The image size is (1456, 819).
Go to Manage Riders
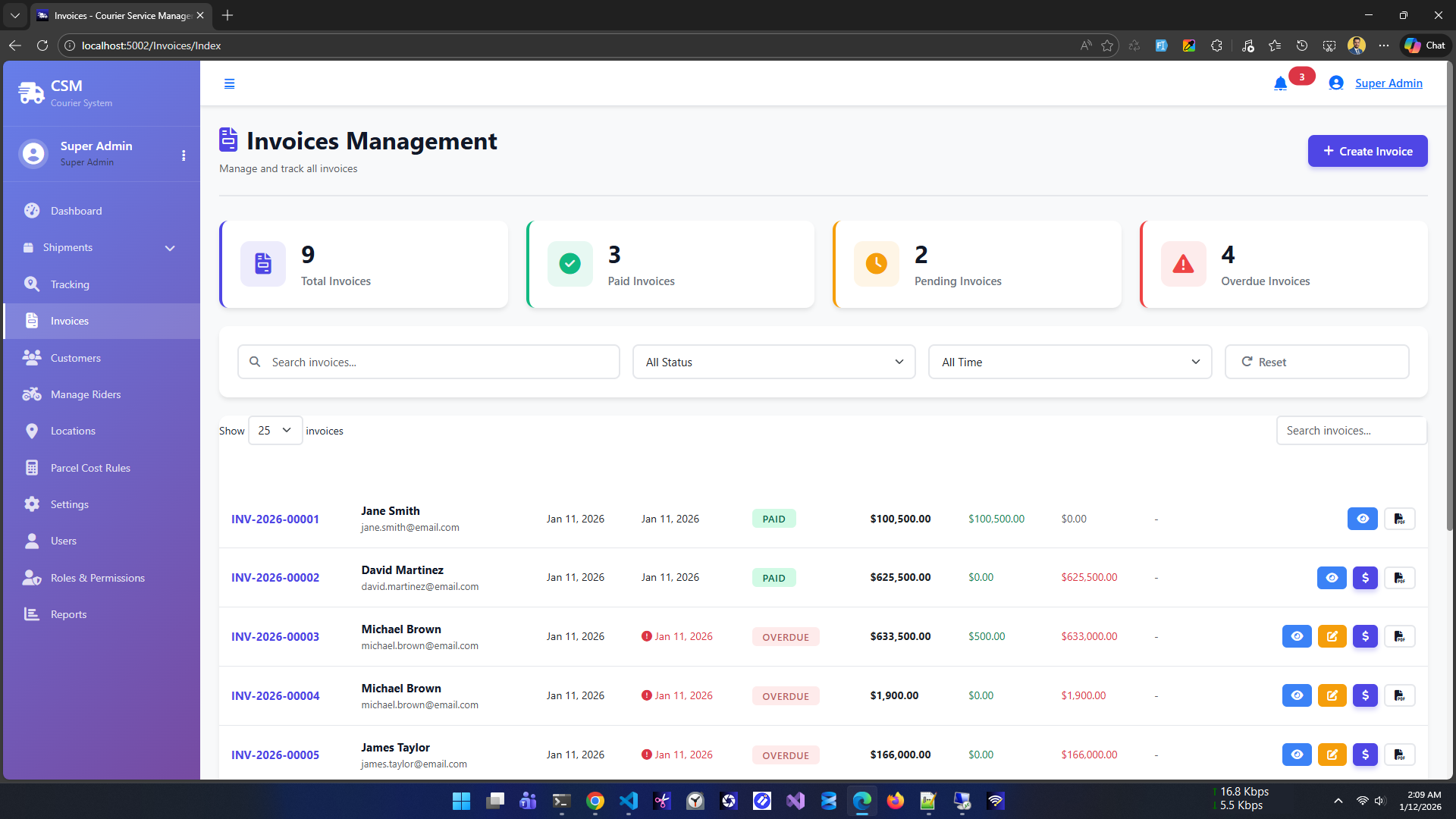86,394
